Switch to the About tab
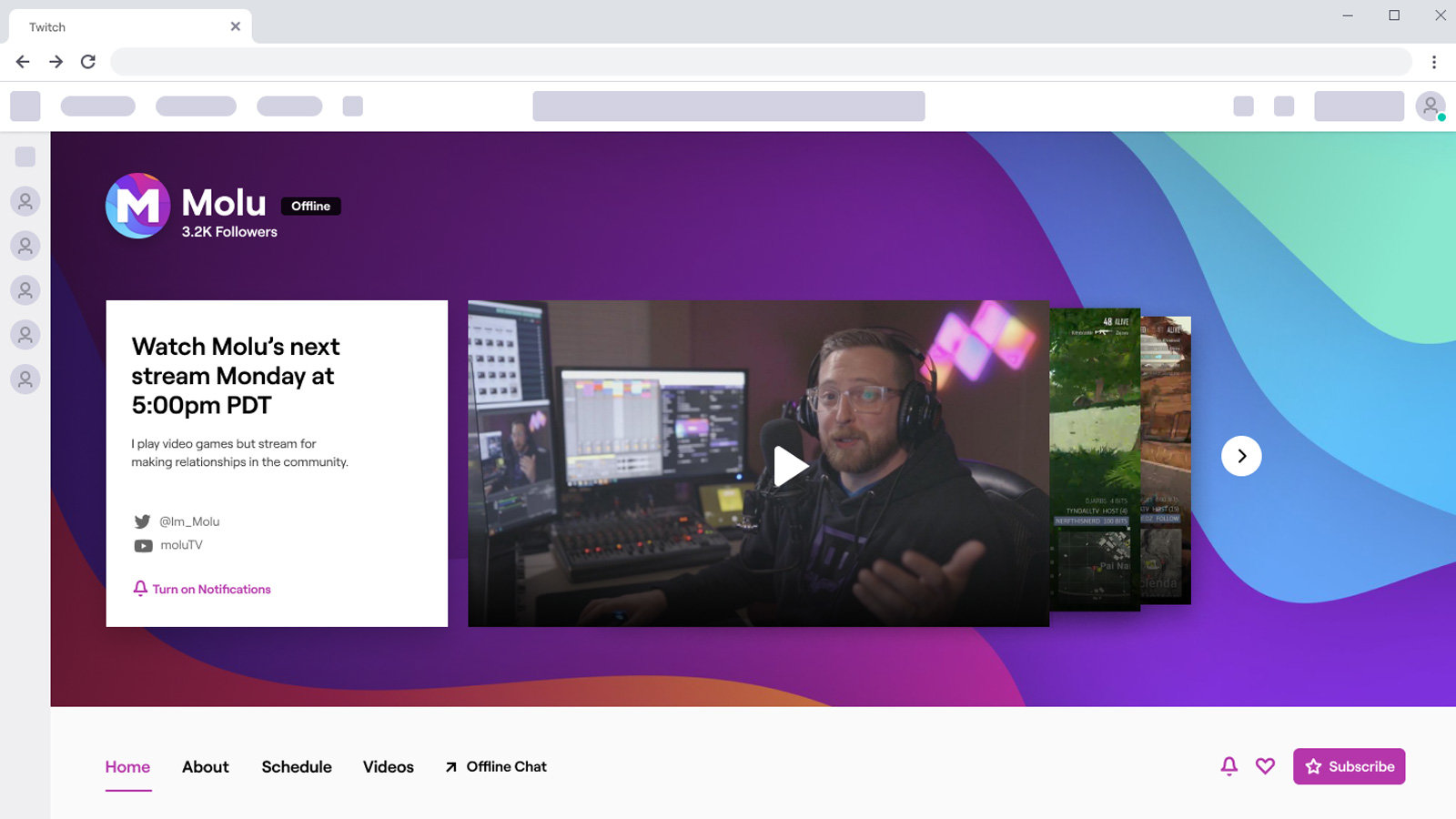This screenshot has width=1456, height=819. point(205,766)
